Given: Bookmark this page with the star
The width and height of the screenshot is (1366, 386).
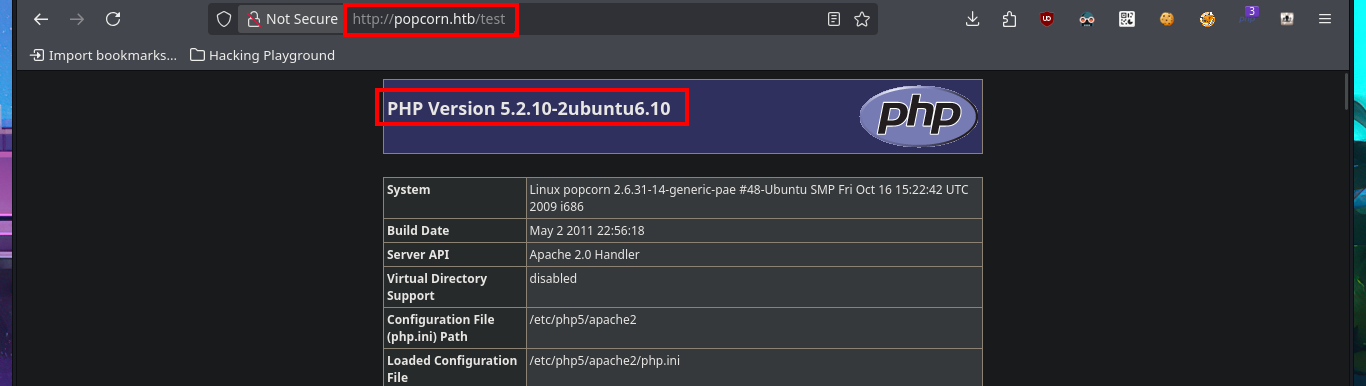Looking at the screenshot, I should click(862, 19).
